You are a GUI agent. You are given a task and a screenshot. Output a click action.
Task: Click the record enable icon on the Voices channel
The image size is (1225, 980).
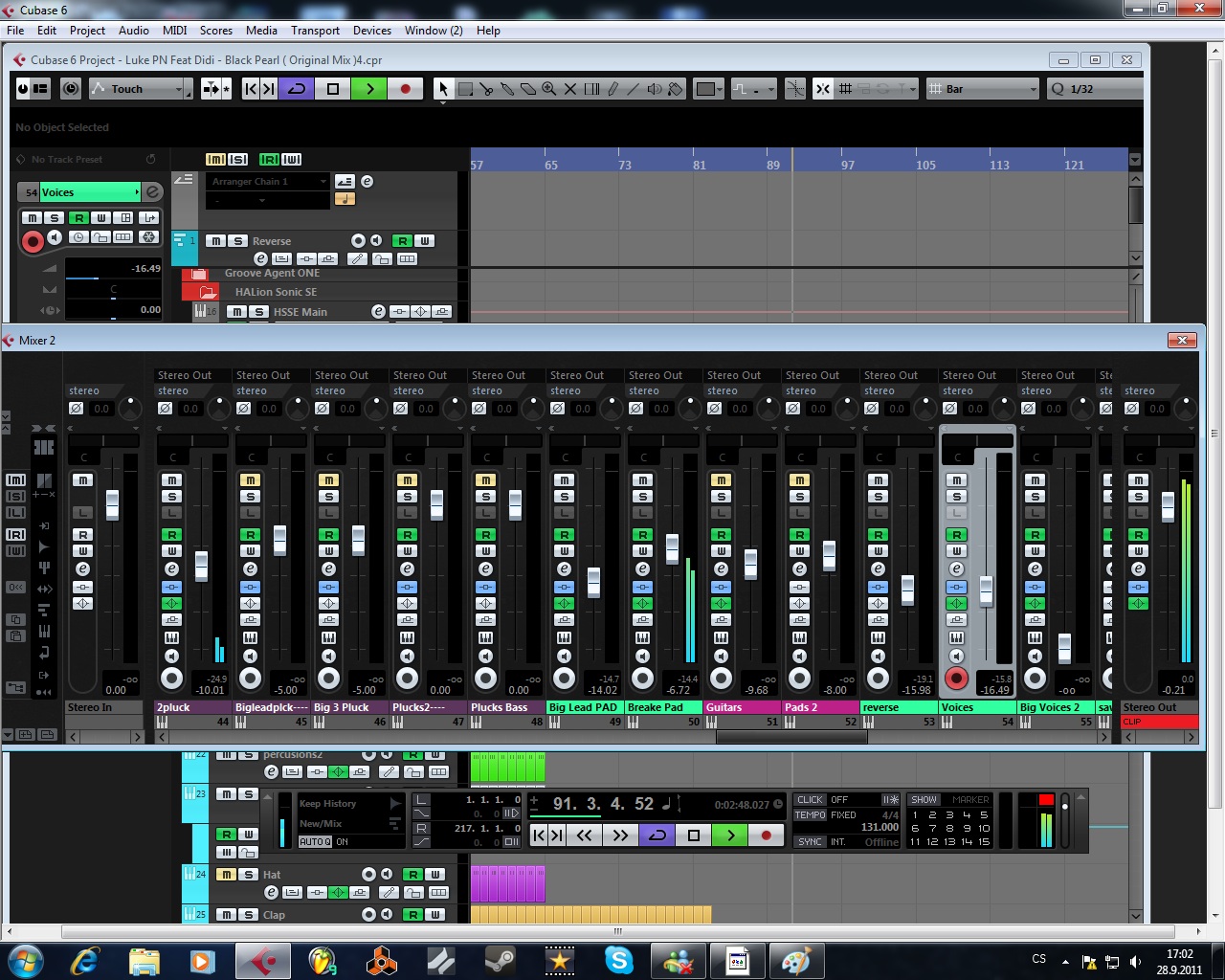(956, 679)
